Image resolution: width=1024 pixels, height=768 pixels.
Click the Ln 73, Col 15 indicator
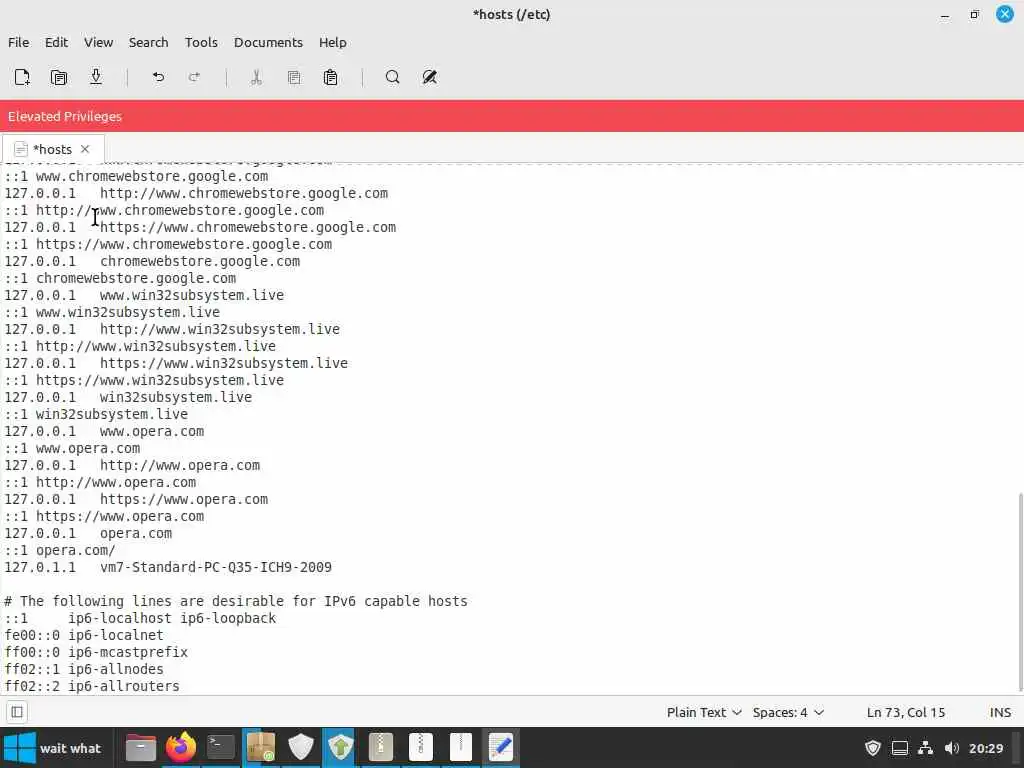point(906,712)
